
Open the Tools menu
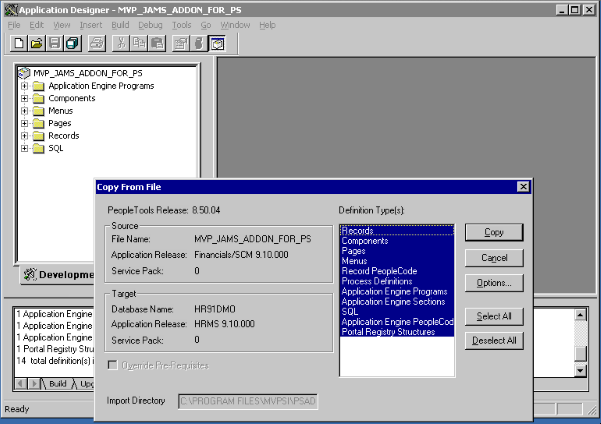coord(181,25)
